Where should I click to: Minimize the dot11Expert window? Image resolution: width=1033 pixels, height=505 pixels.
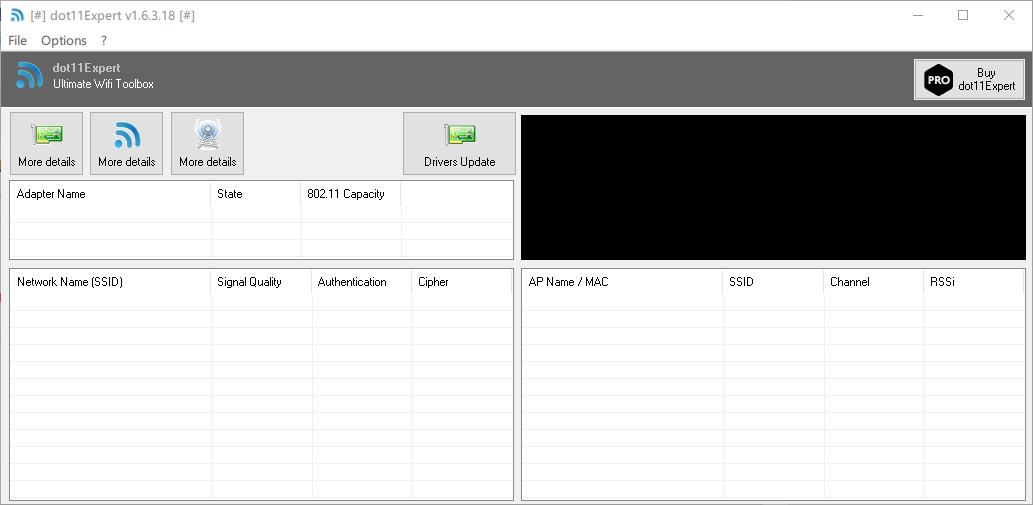click(918, 15)
